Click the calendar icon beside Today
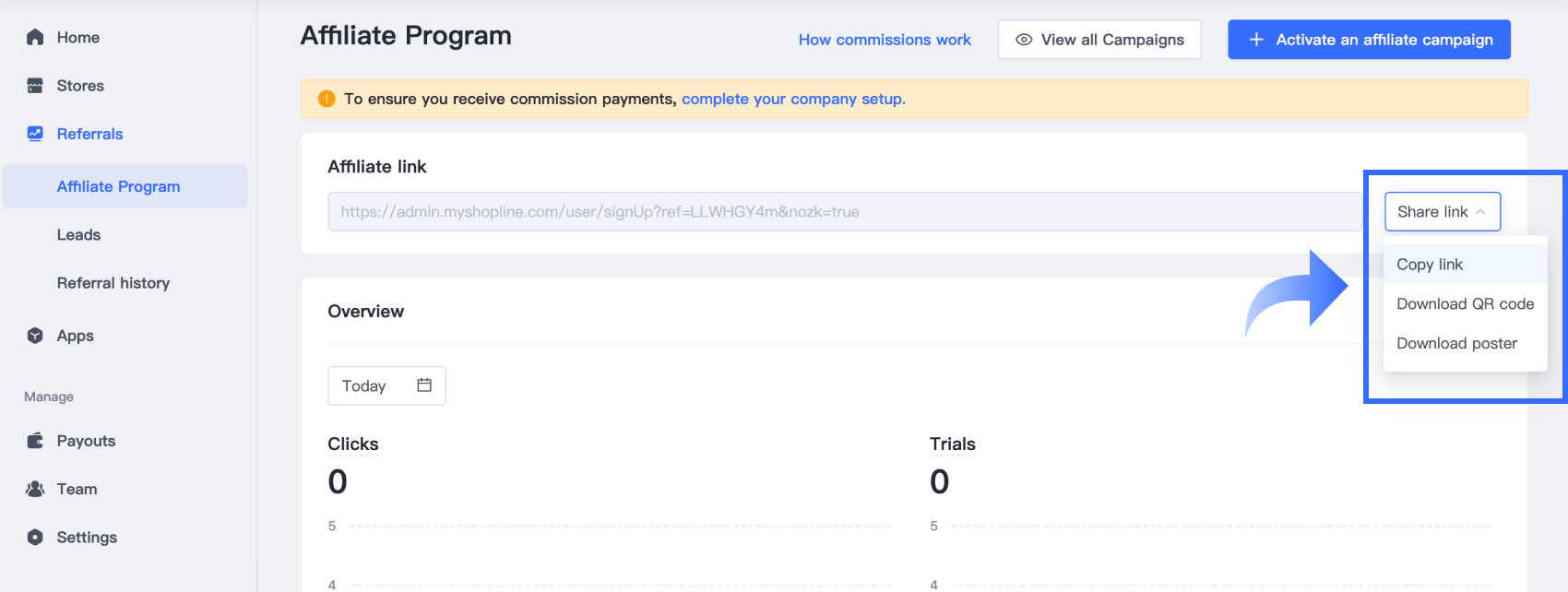Image resolution: width=1568 pixels, height=592 pixels. tap(424, 385)
